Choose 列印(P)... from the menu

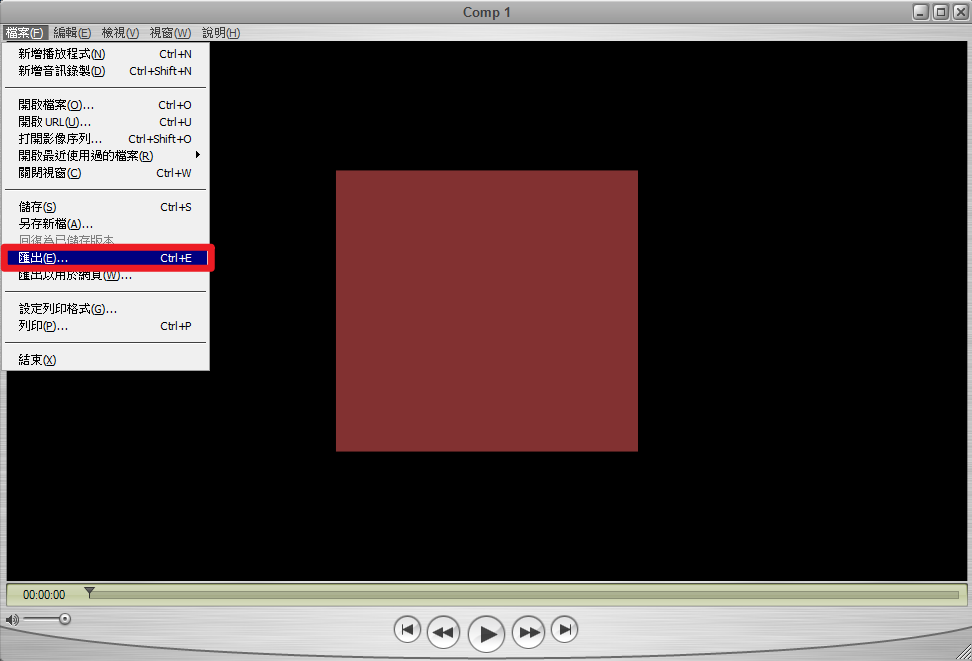(x=105, y=326)
